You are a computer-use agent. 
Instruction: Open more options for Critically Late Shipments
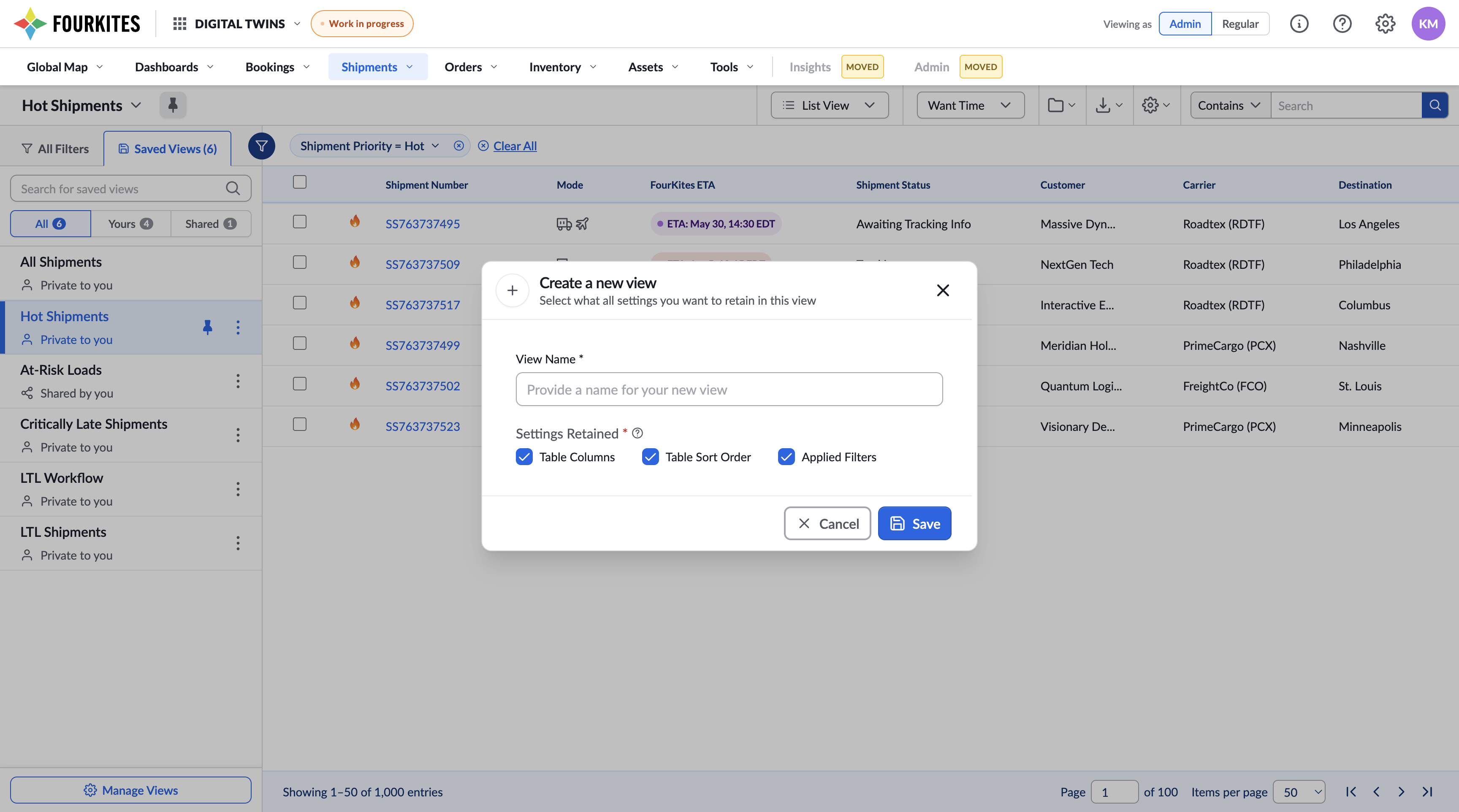point(238,435)
